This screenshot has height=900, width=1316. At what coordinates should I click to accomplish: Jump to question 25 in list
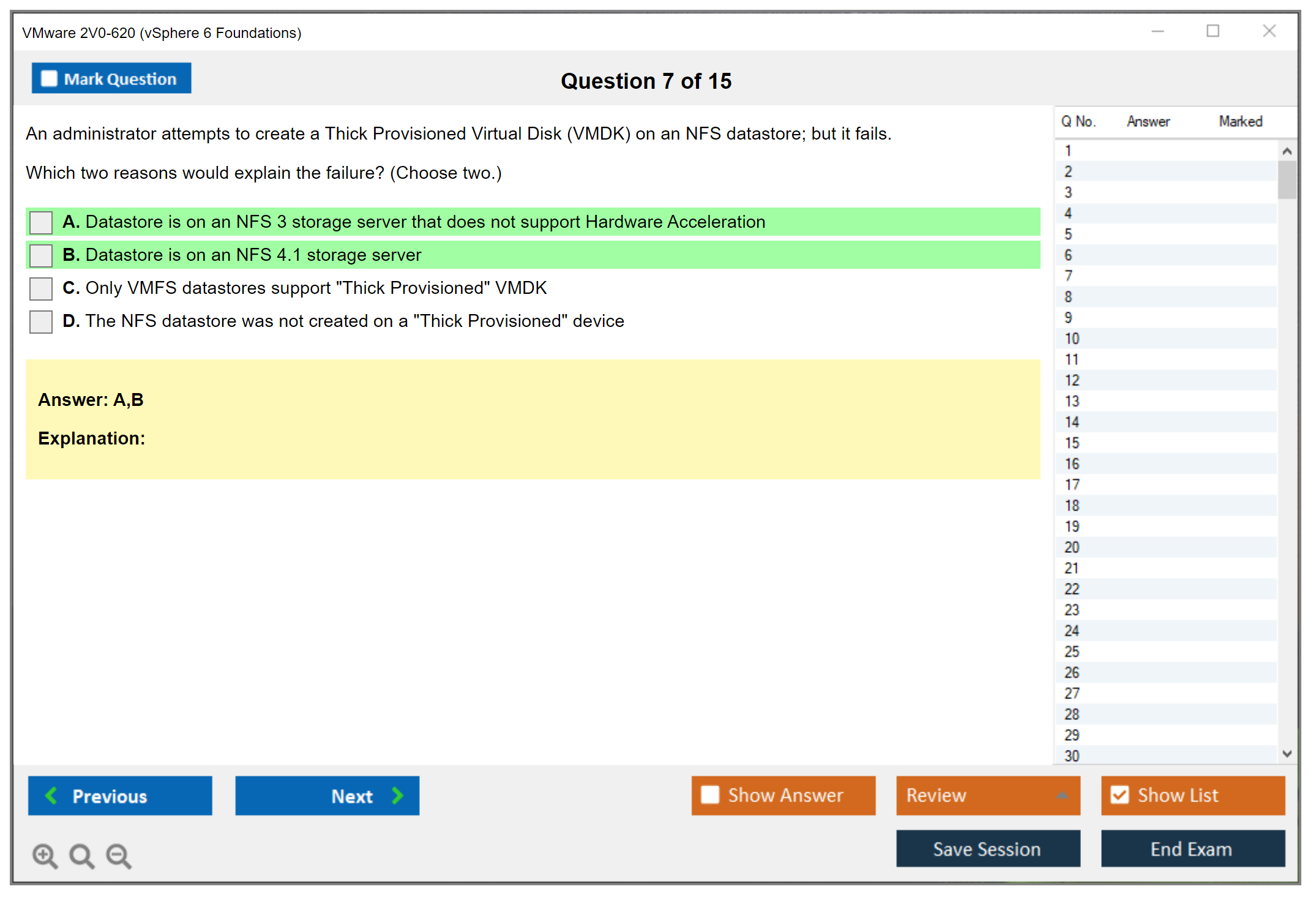coord(1072,651)
